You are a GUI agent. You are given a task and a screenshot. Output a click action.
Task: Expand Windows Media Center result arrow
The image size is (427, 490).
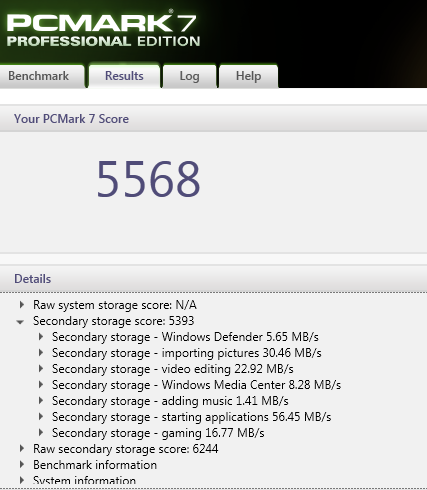click(41, 385)
